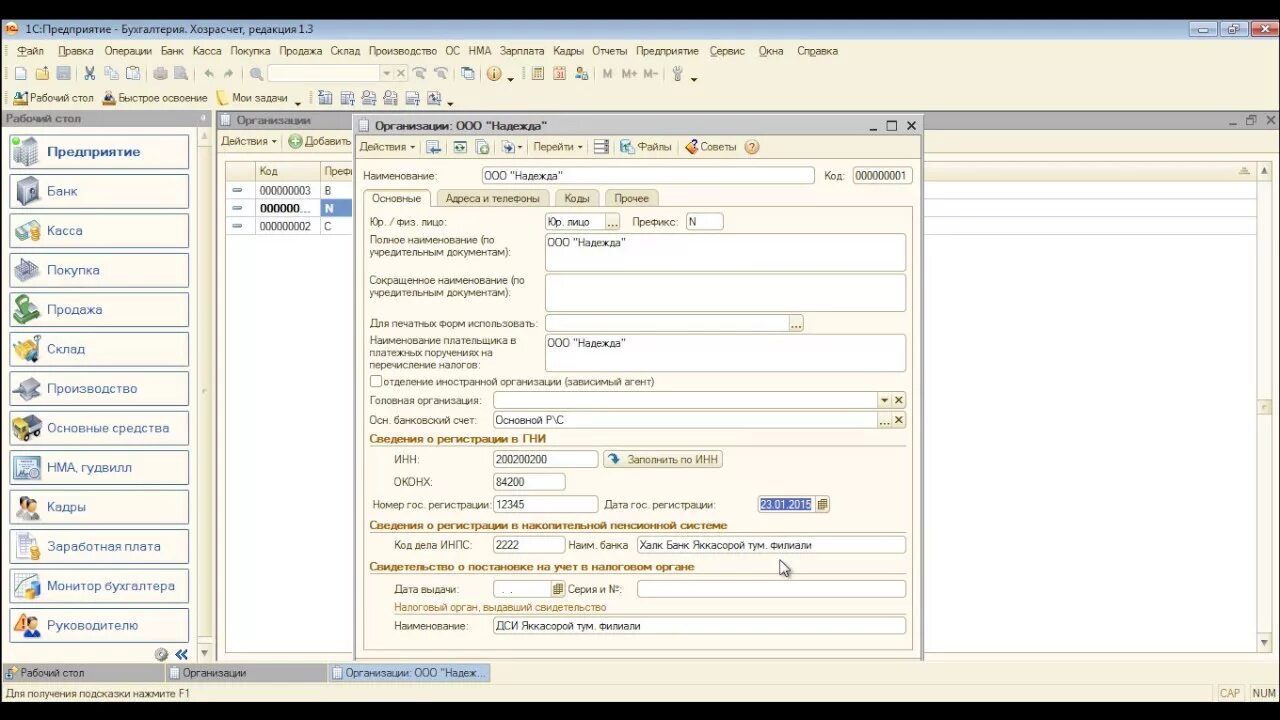The height and width of the screenshot is (720, 1280).
Task: Expand the search field dropdown in main toolbar
Action: point(386,74)
